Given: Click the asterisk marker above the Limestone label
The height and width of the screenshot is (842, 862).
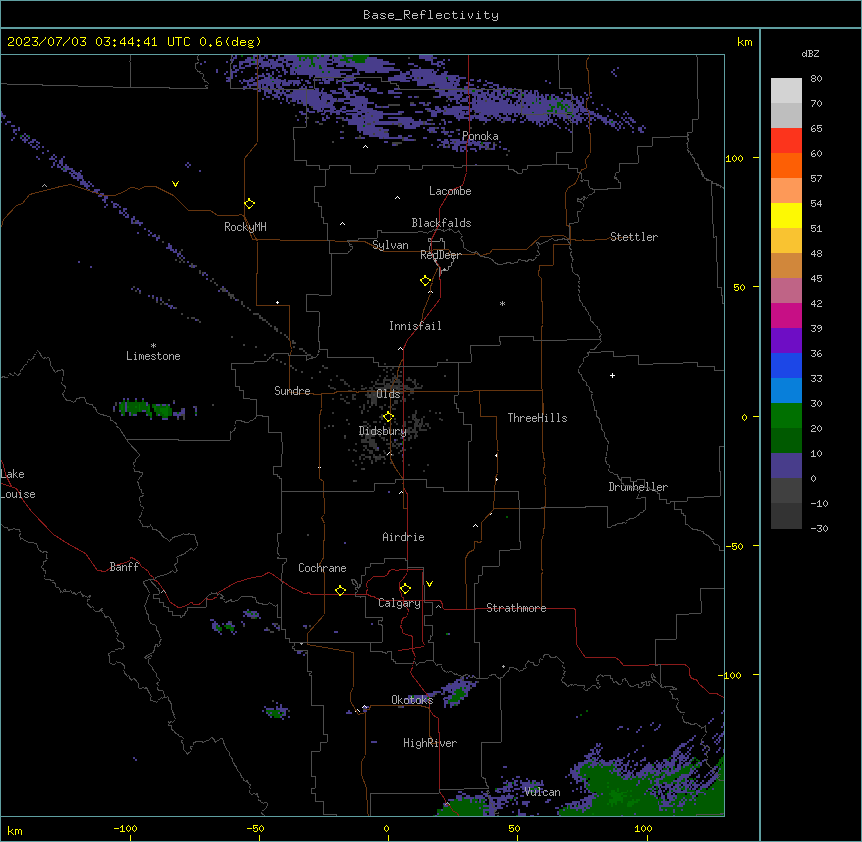Looking at the screenshot, I should point(153,345).
